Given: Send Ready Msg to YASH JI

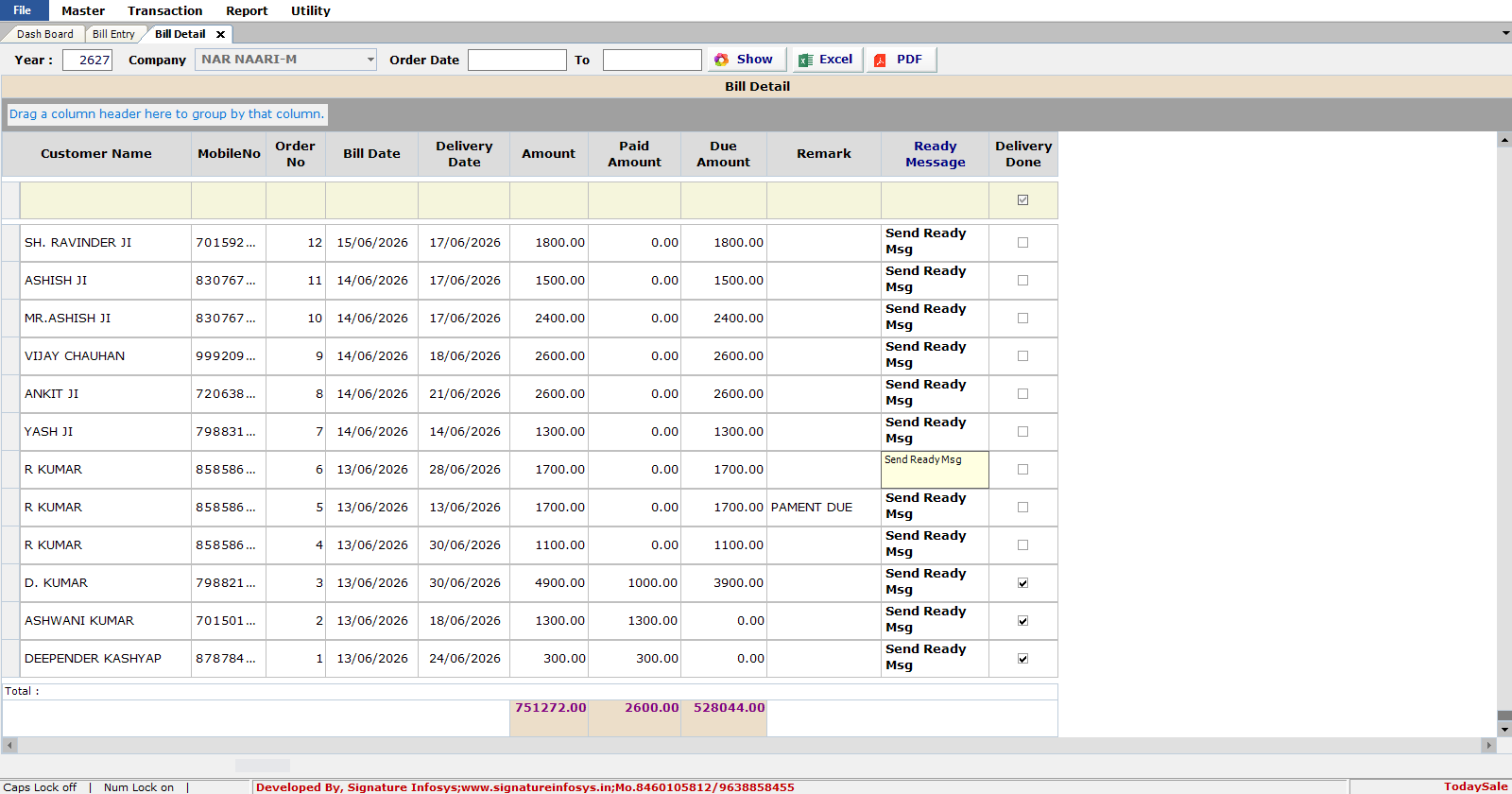Looking at the screenshot, I should [935, 431].
